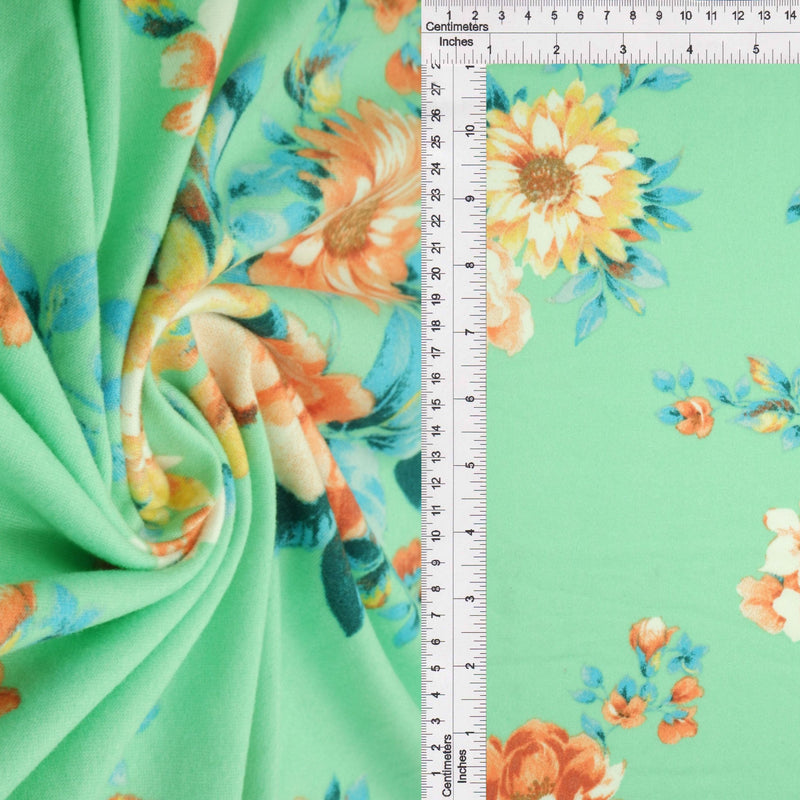Click the 14 mark on the horizontal centimeter ruler
800x800 pixels.
pyautogui.click(x=790, y=16)
